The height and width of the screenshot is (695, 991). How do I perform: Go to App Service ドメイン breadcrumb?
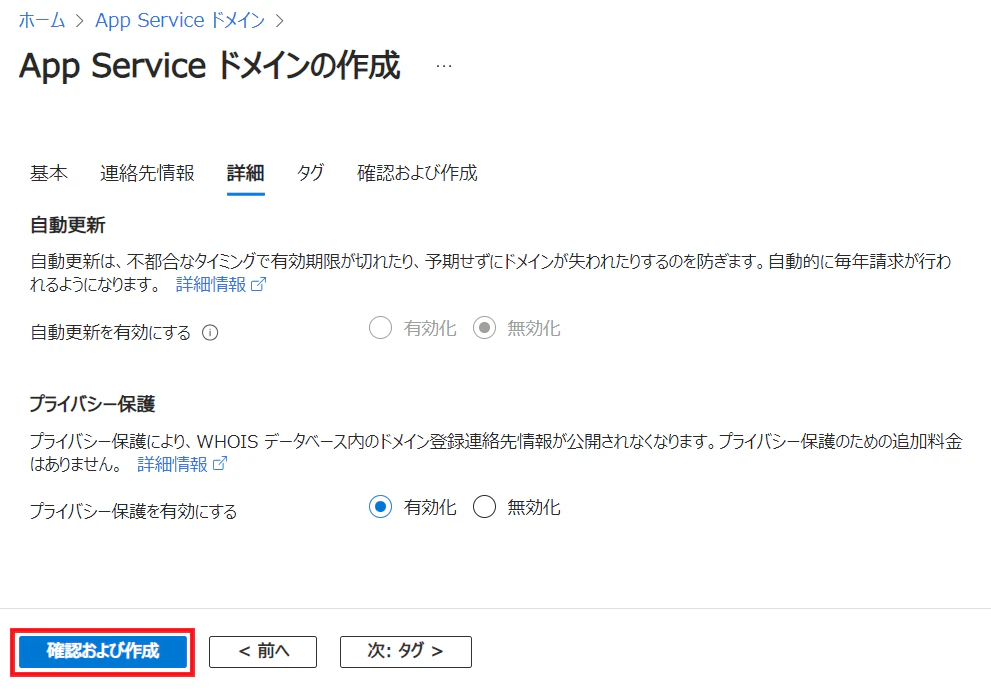pos(180,20)
